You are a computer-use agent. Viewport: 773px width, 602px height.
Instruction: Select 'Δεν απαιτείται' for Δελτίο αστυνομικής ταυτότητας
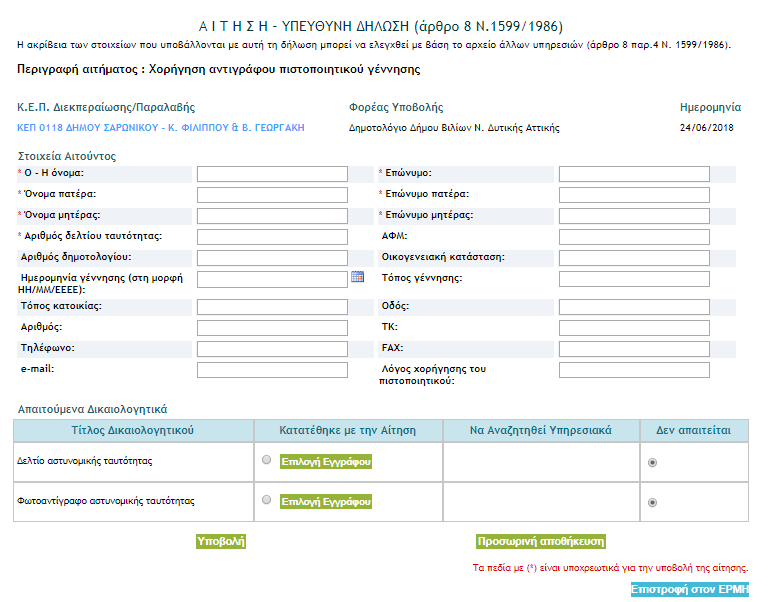(x=653, y=462)
